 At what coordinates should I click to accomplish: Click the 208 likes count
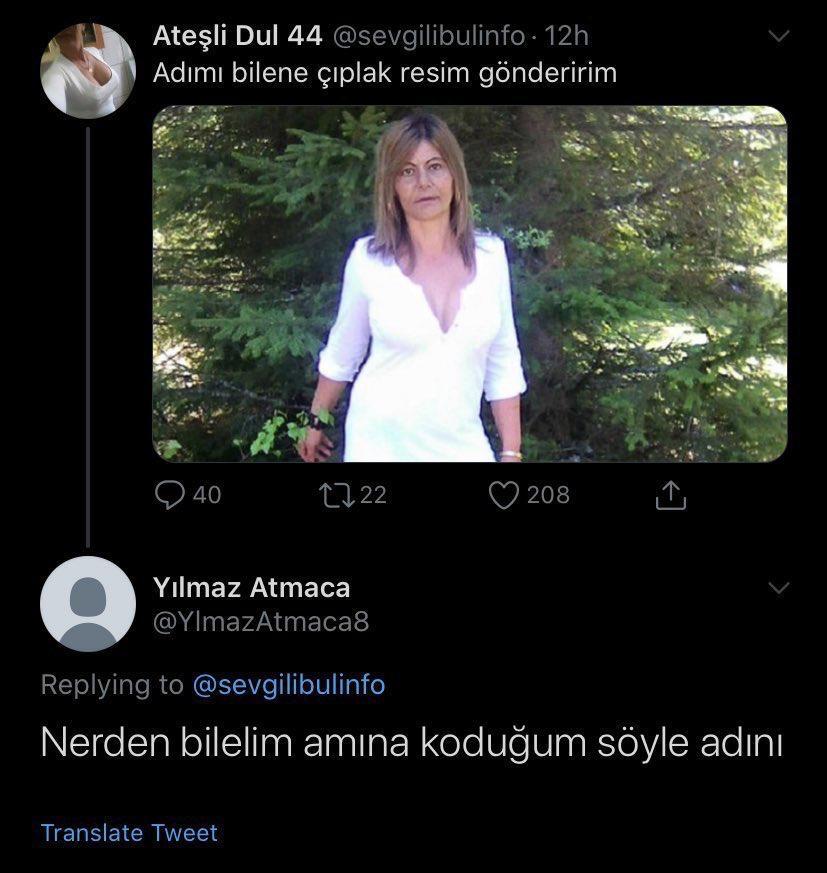point(548,495)
